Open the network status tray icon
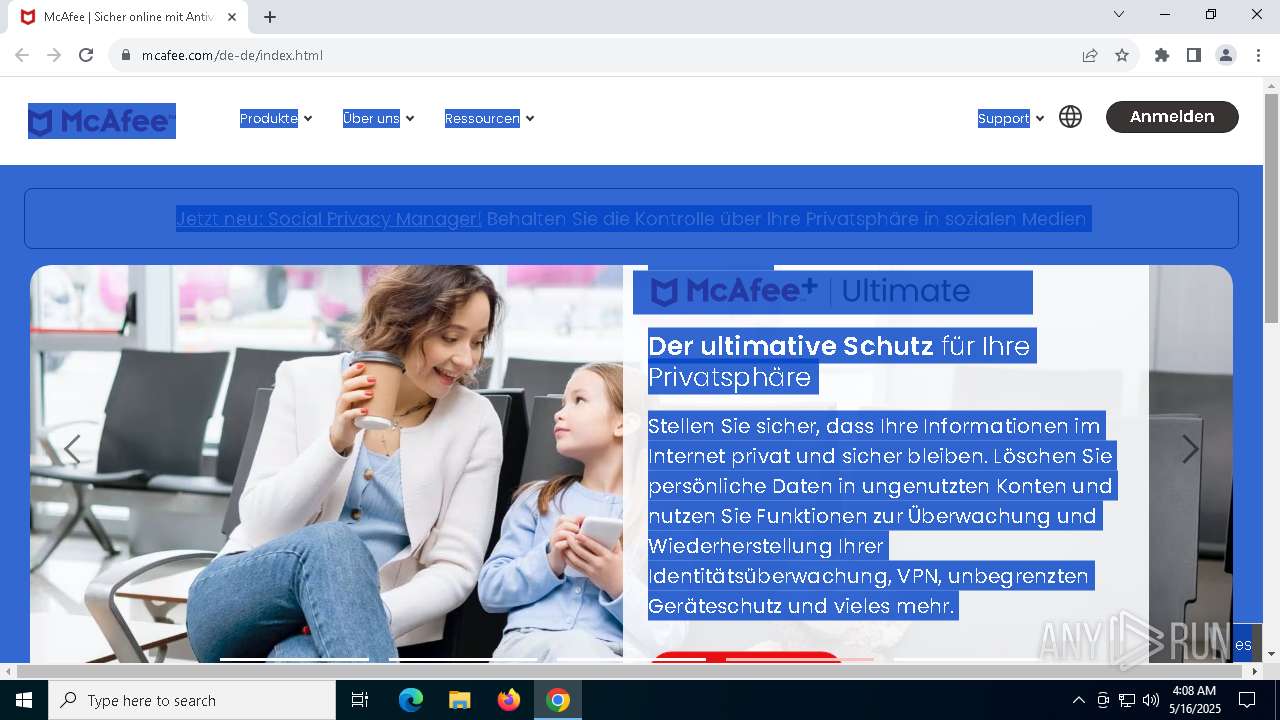Image resolution: width=1280 pixels, height=720 pixels. point(1127,700)
